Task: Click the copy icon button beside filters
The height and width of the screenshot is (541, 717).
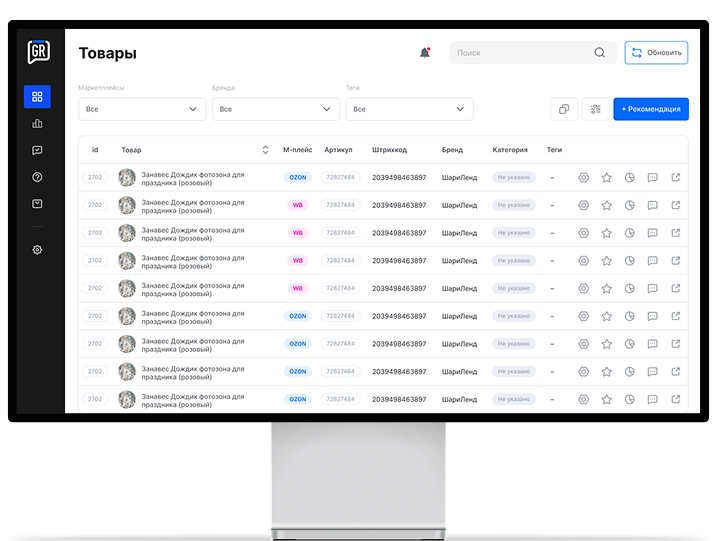Action: click(x=564, y=109)
